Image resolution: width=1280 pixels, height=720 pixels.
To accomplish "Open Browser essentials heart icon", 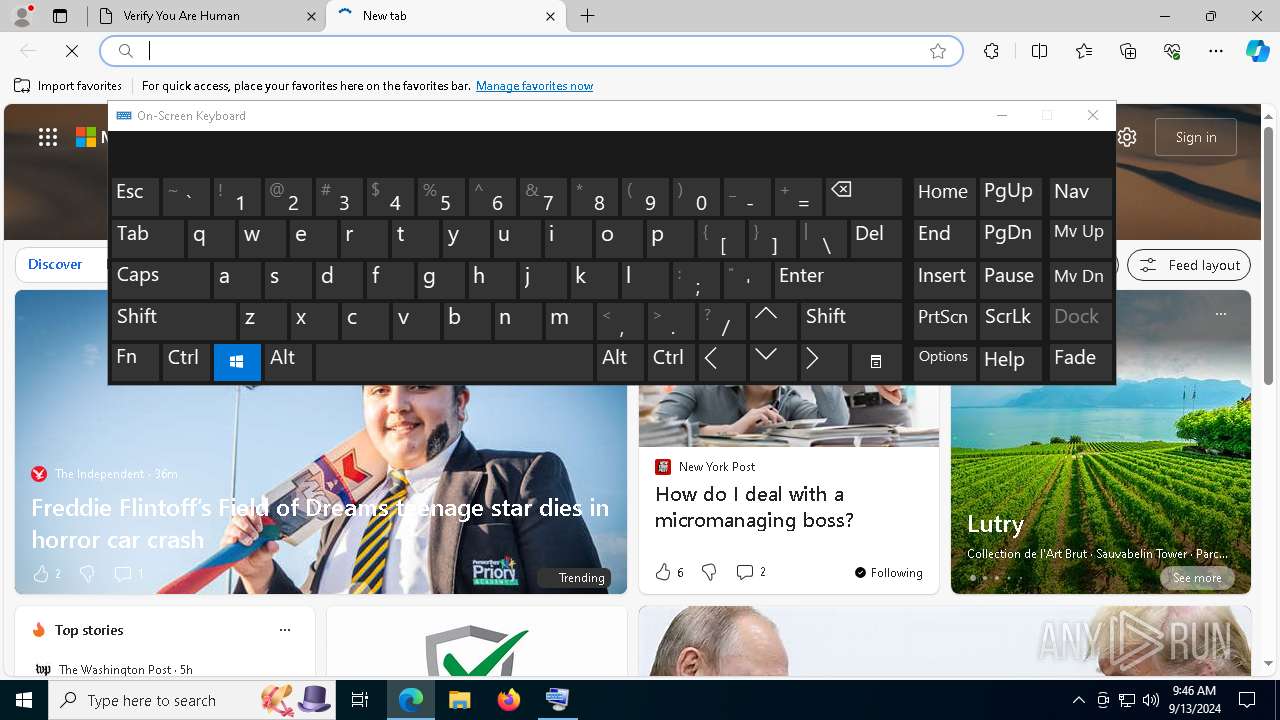I will pyautogui.click(x=1172, y=51).
